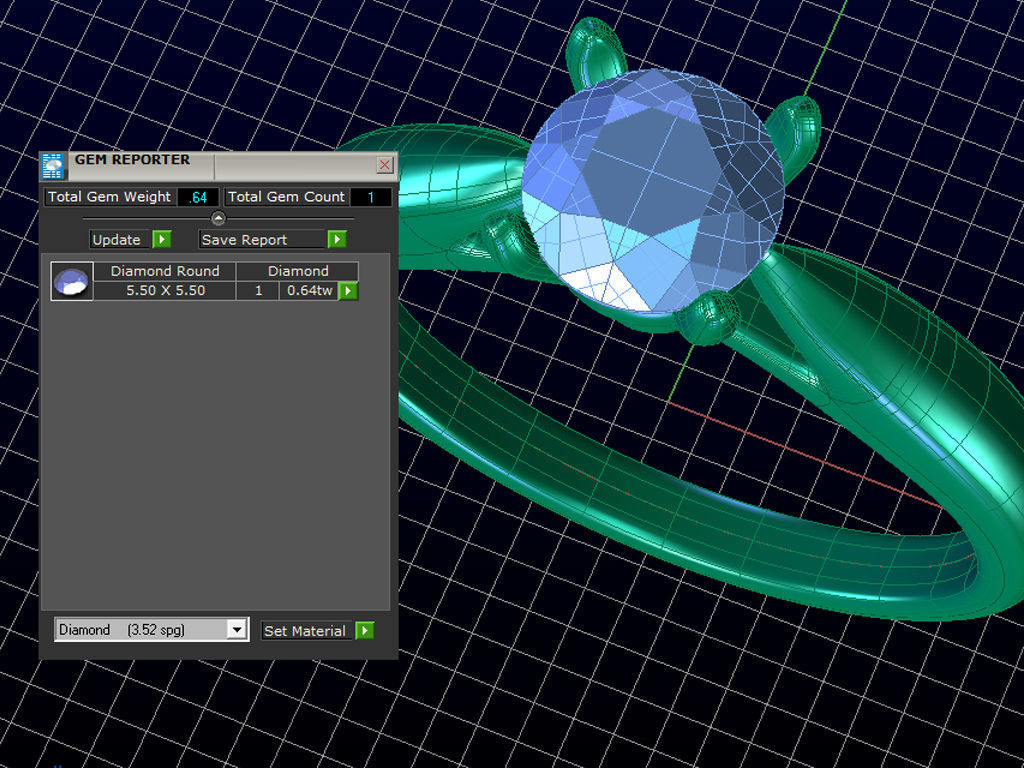Select the diamond gem thumbnail
The width and height of the screenshot is (1024, 768).
click(x=72, y=281)
